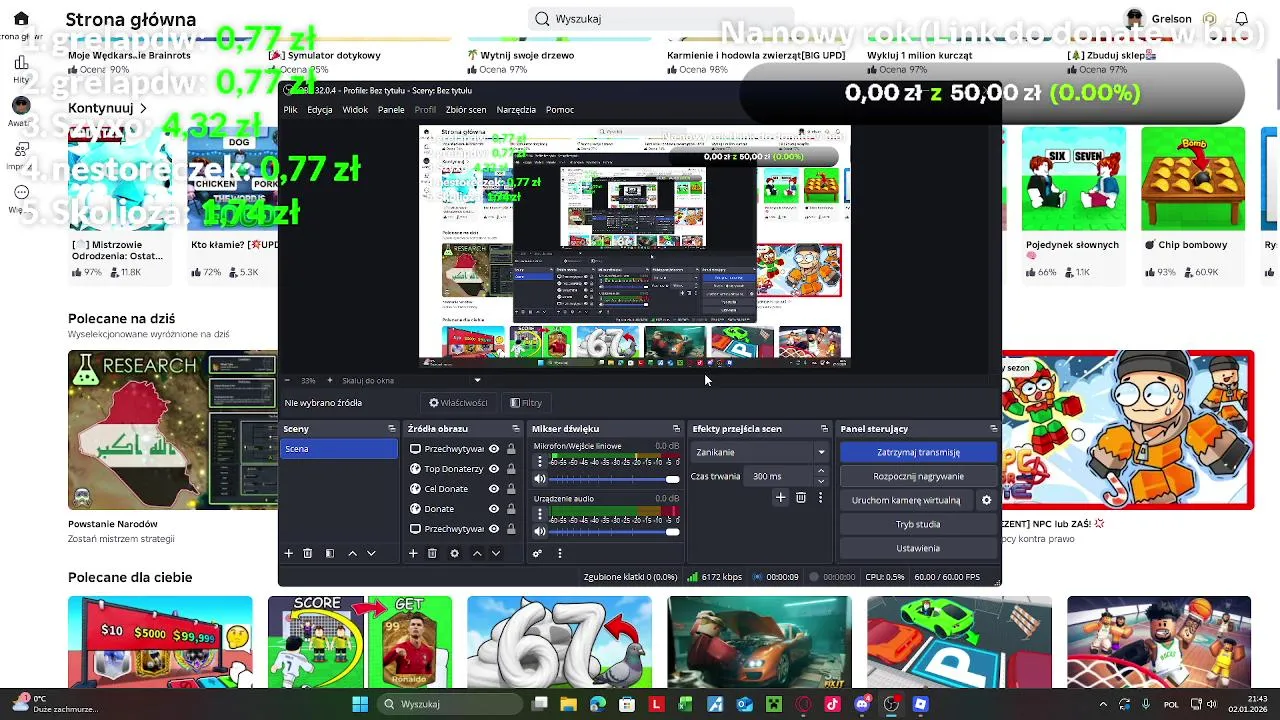
Task: Open Widok menu
Action: click(x=355, y=110)
